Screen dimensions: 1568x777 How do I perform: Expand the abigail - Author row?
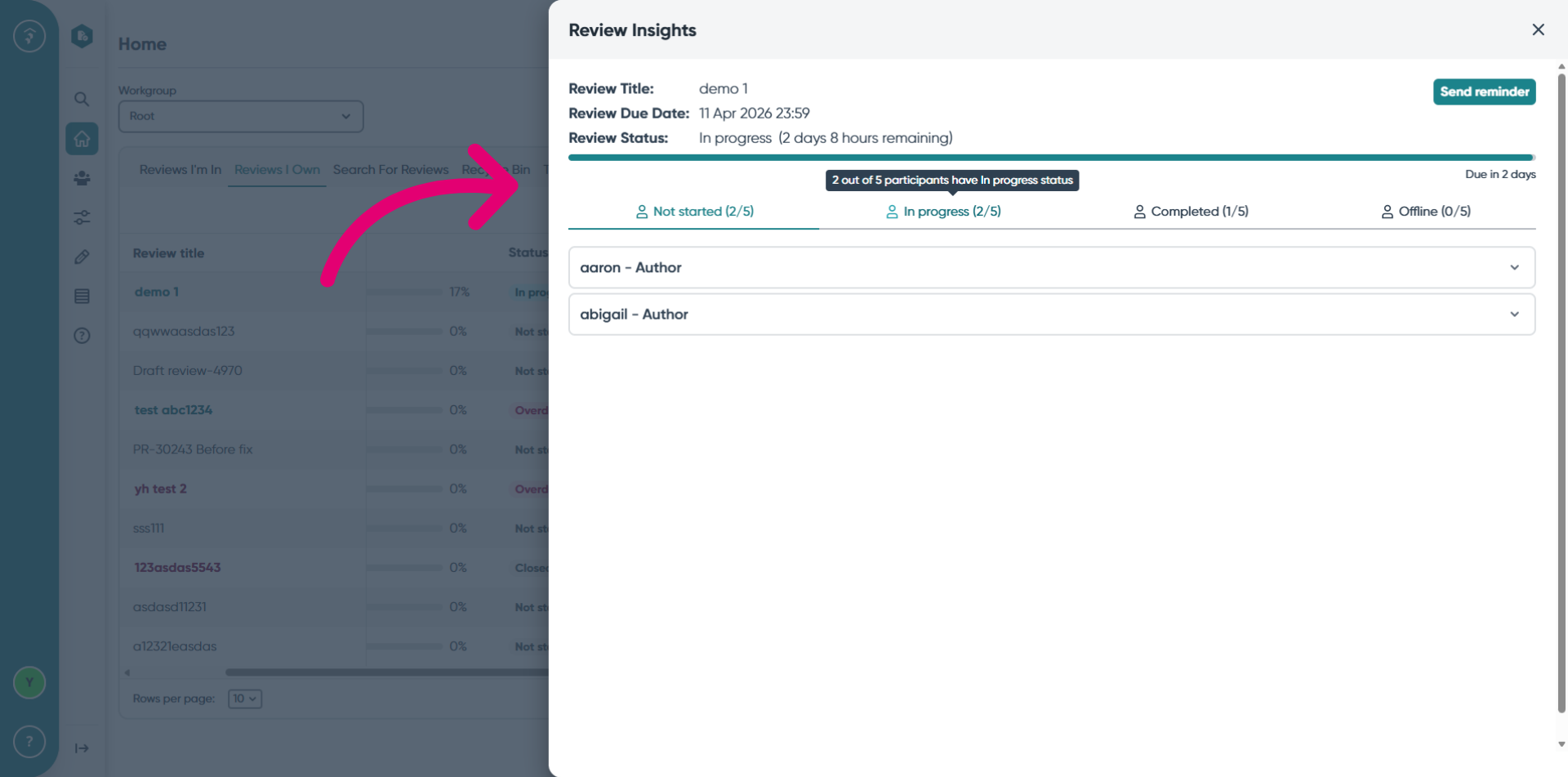coord(1052,315)
